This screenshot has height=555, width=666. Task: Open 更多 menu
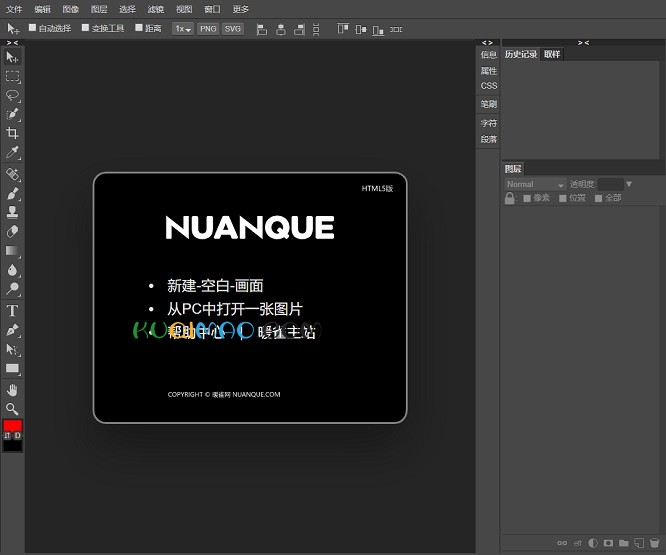coord(241,9)
